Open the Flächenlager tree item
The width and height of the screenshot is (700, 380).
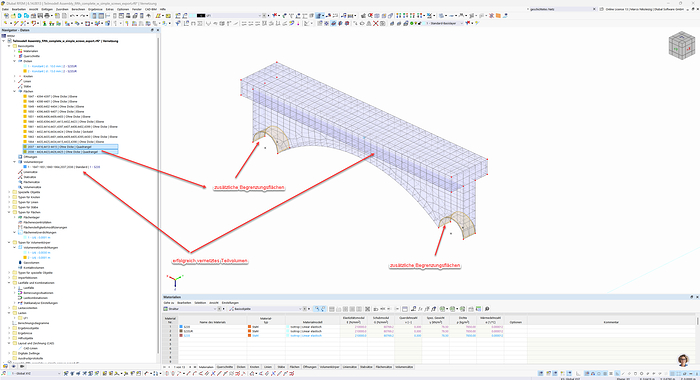[x=32, y=217]
